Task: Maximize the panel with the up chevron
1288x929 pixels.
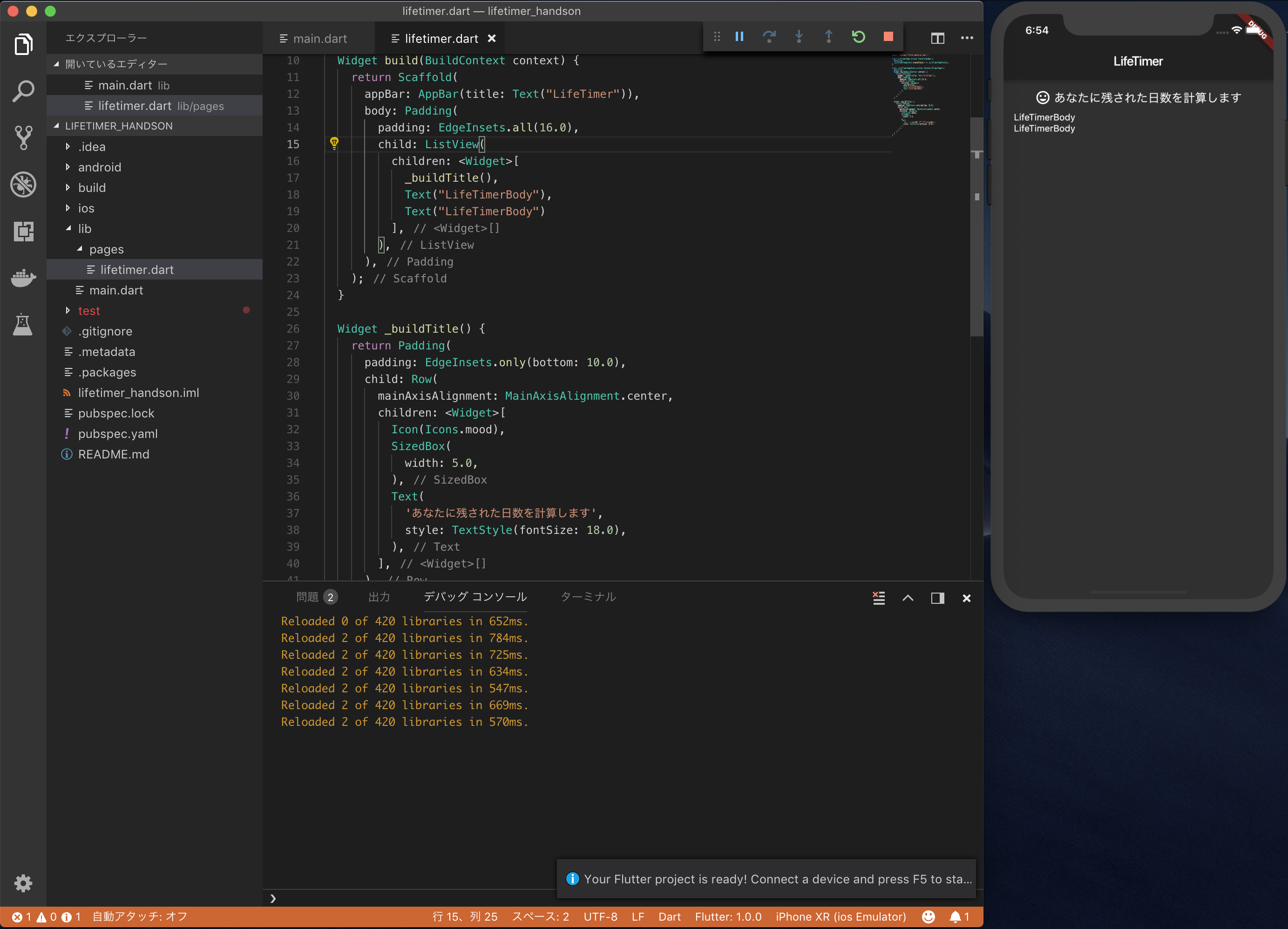Action: pyautogui.click(x=908, y=598)
